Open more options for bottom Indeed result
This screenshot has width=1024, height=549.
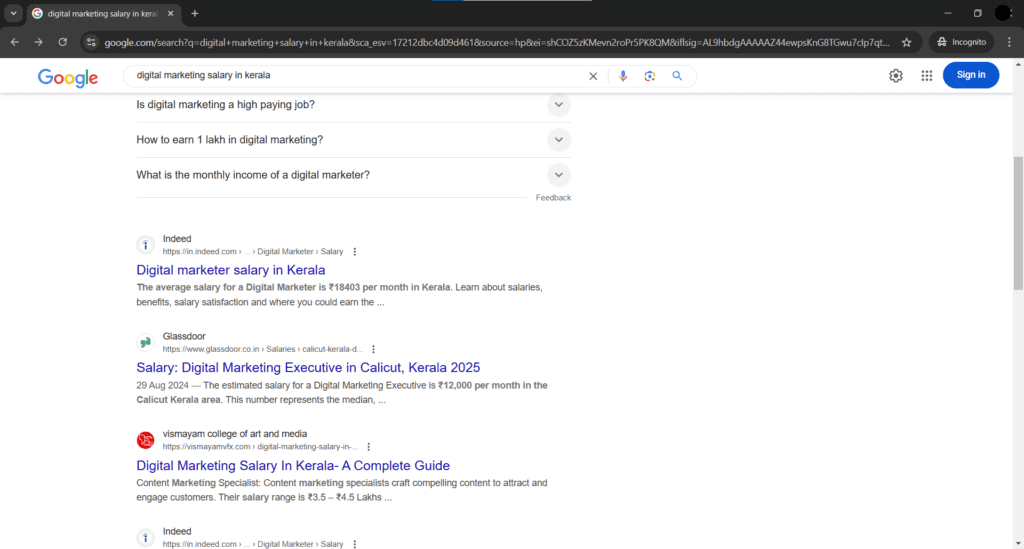(355, 544)
